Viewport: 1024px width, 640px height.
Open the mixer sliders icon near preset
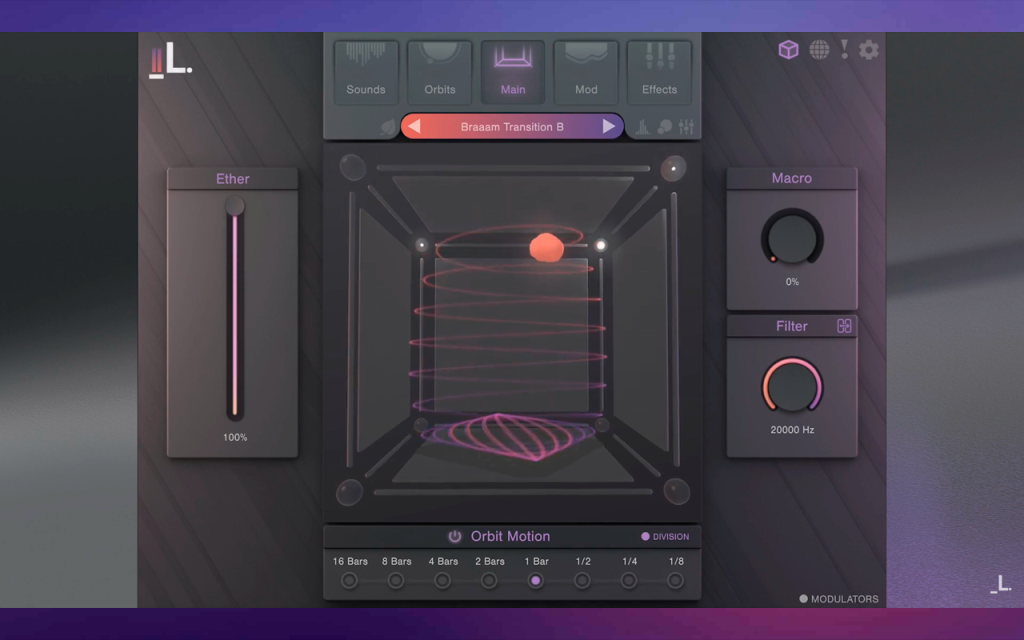click(x=686, y=127)
